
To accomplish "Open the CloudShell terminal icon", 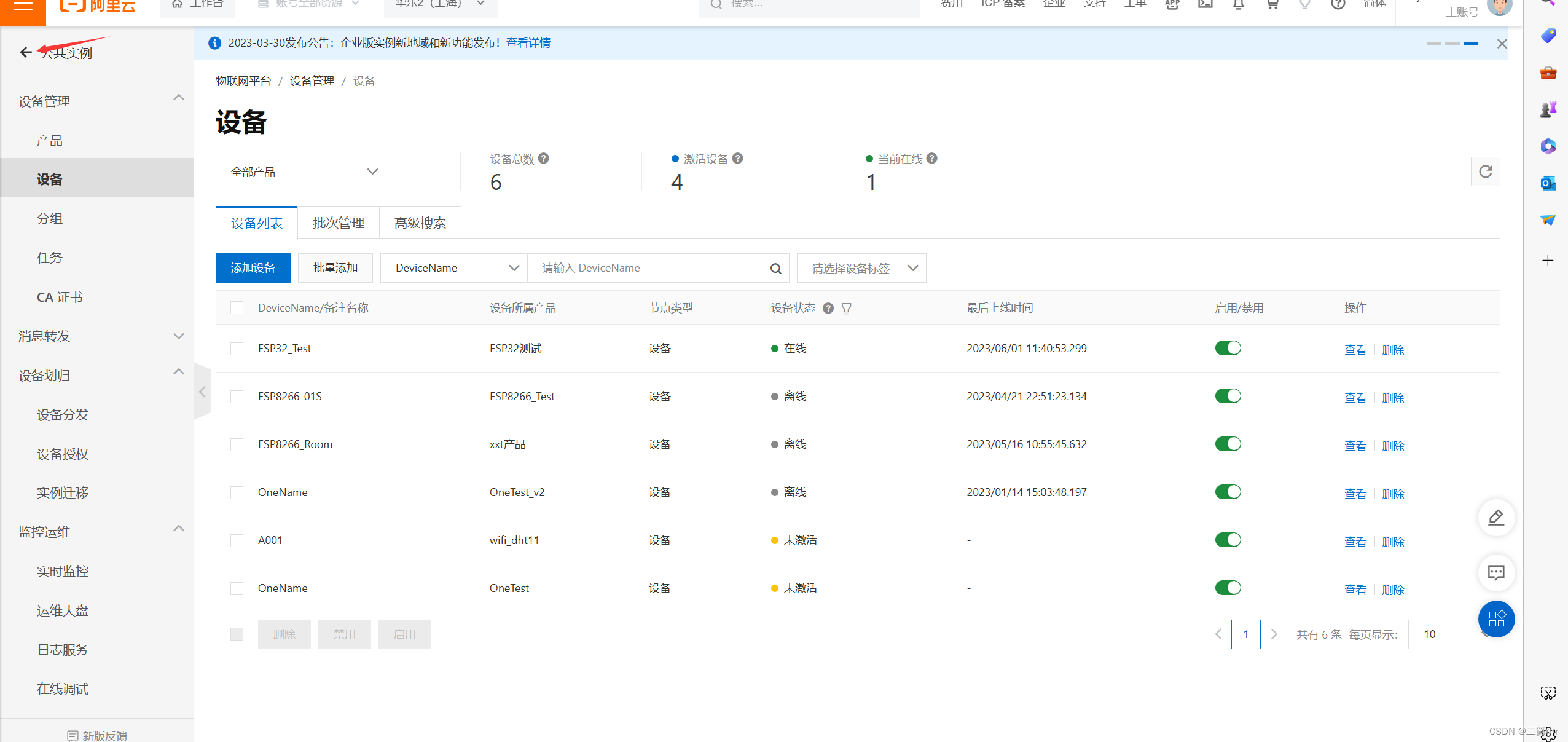I will tap(1205, 4).
